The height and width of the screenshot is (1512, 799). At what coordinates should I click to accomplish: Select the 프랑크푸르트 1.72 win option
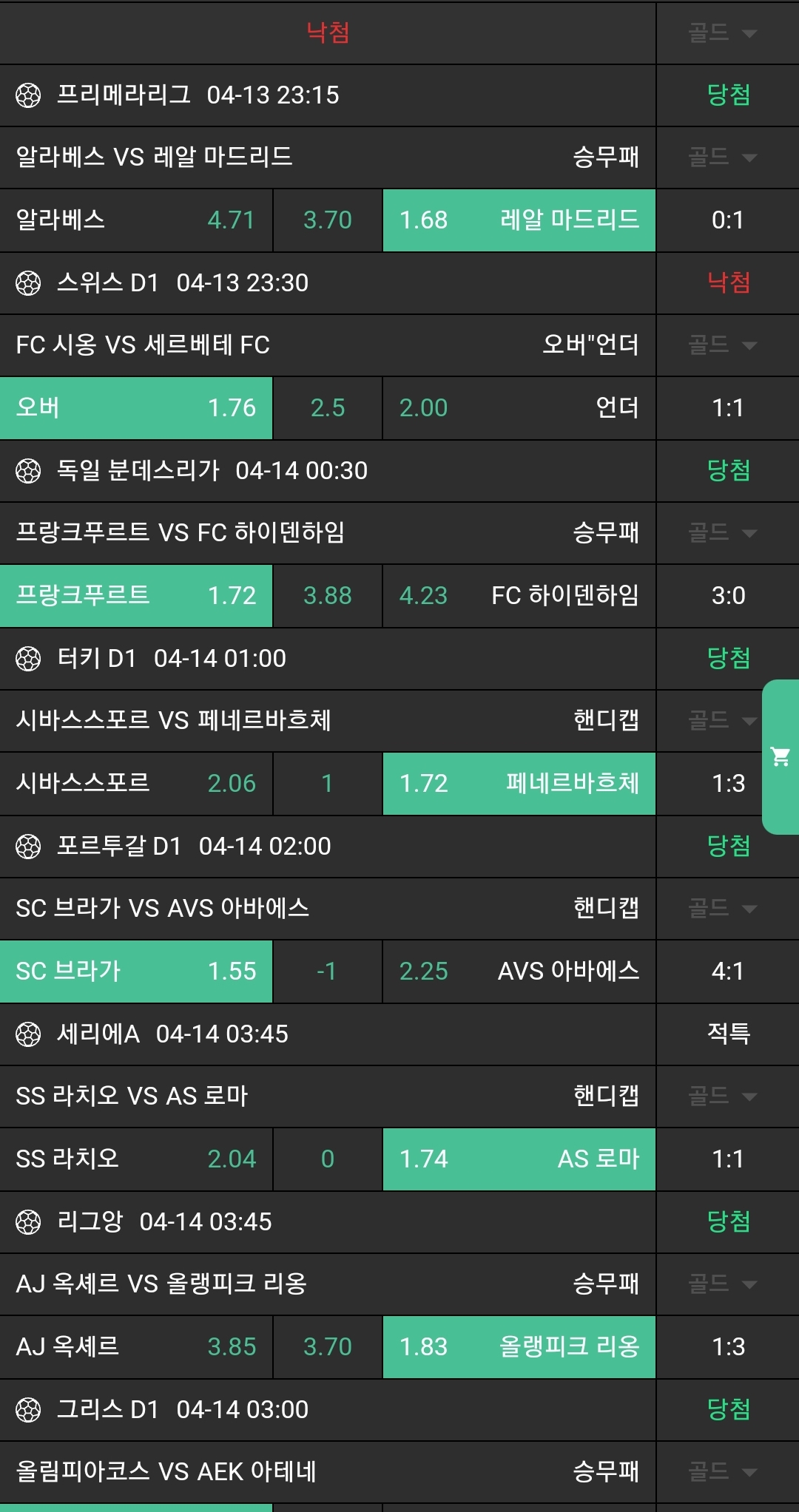click(x=136, y=596)
